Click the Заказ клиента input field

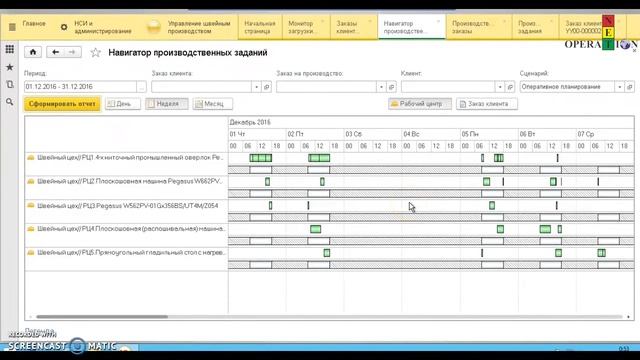201,87
